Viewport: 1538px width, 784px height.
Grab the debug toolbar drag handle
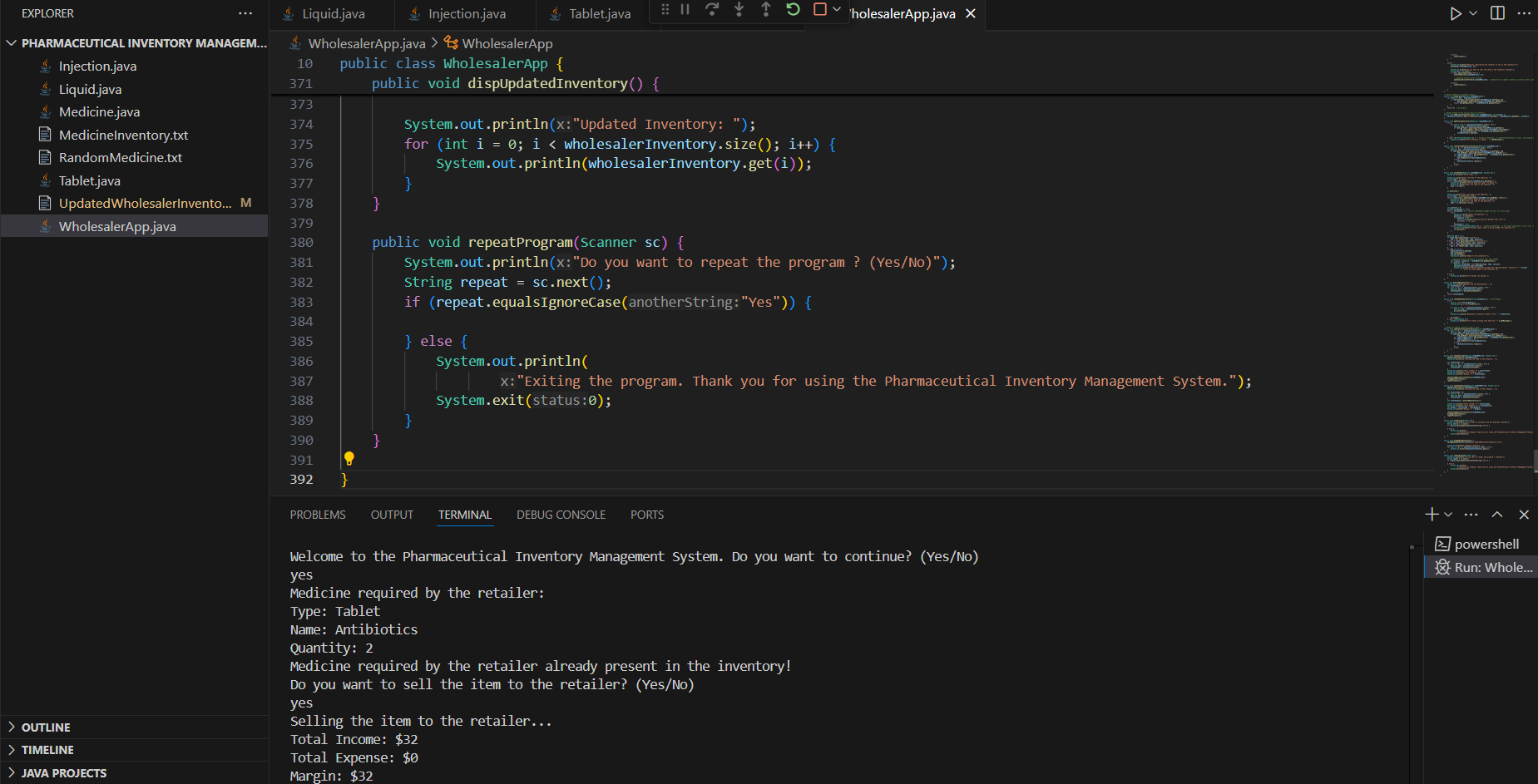(x=665, y=10)
